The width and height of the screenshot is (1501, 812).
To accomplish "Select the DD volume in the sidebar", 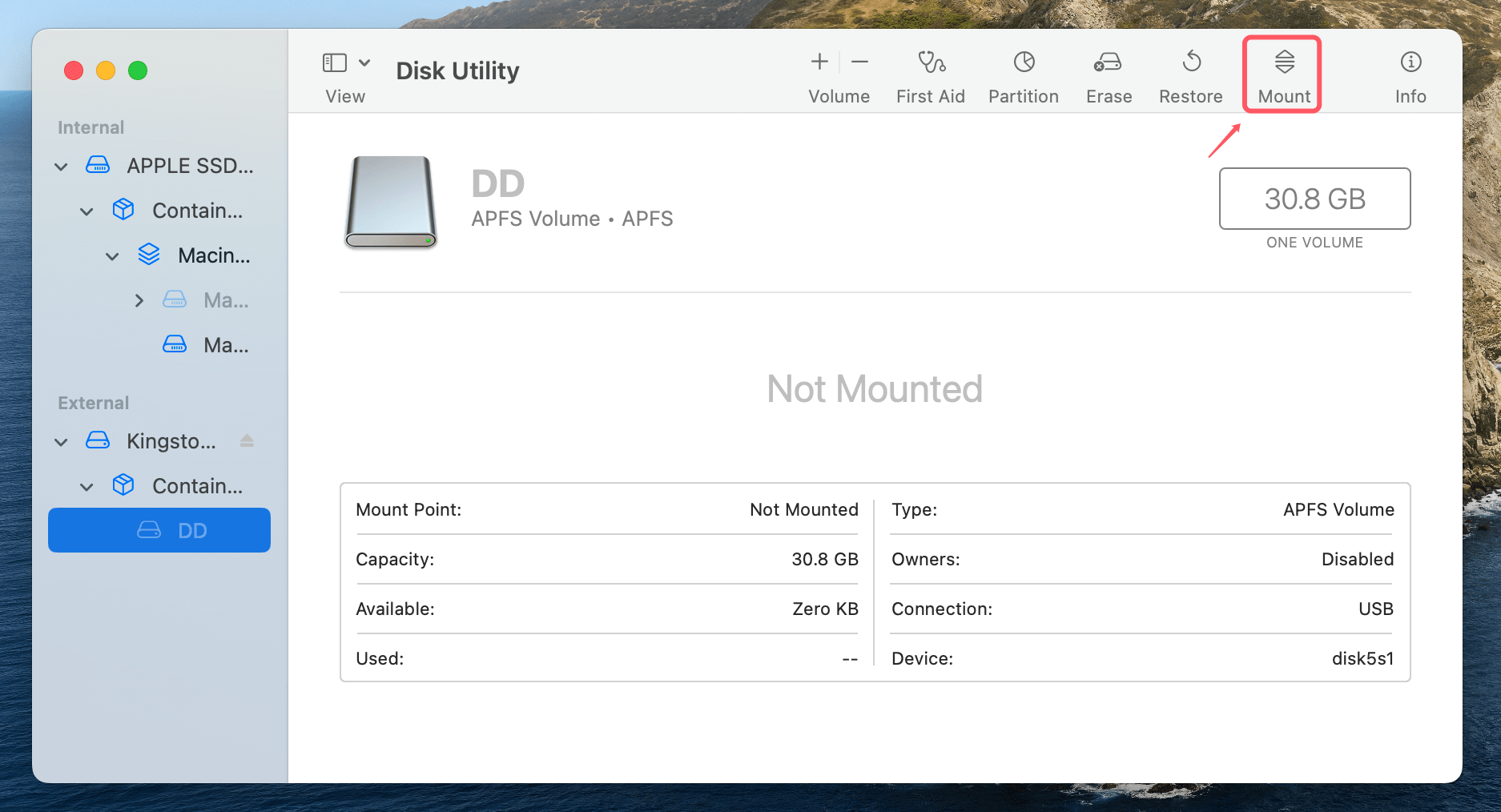I will [159, 529].
